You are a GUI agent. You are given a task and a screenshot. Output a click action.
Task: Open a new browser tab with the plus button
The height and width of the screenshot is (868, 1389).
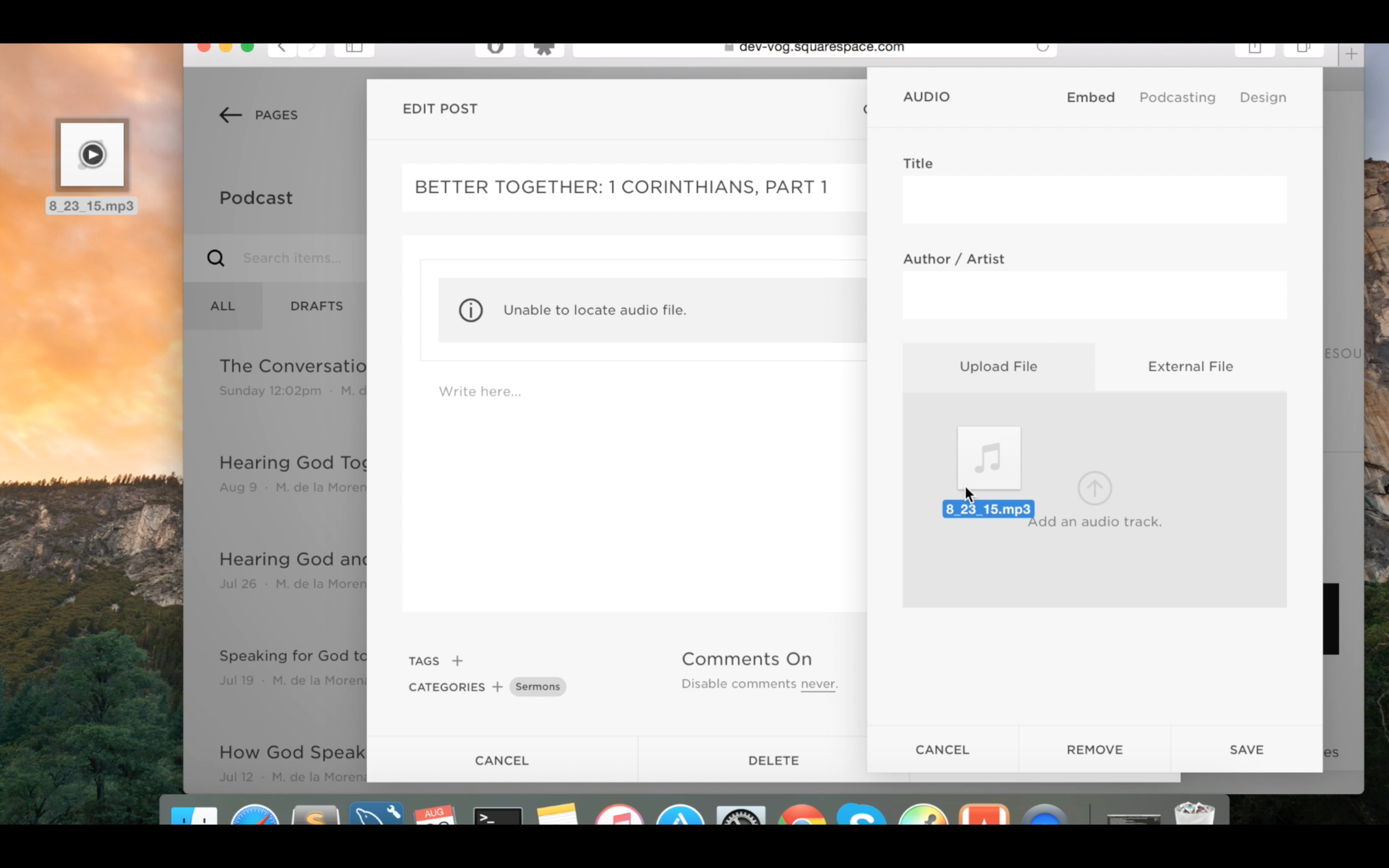pyautogui.click(x=1351, y=54)
